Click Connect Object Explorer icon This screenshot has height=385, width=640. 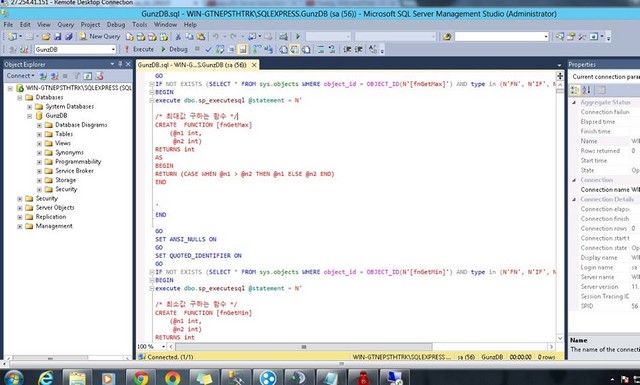(x=42, y=76)
